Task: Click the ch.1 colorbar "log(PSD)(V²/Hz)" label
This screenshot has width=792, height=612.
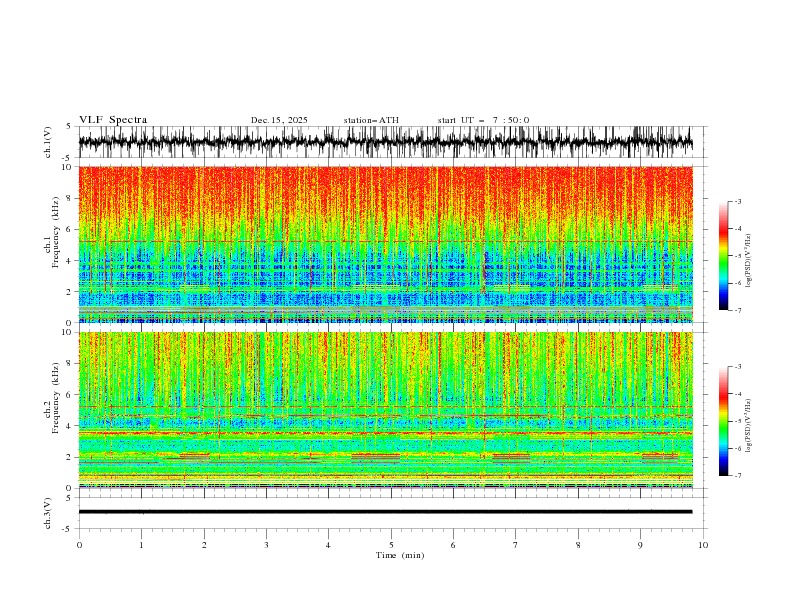Action: (x=749, y=261)
